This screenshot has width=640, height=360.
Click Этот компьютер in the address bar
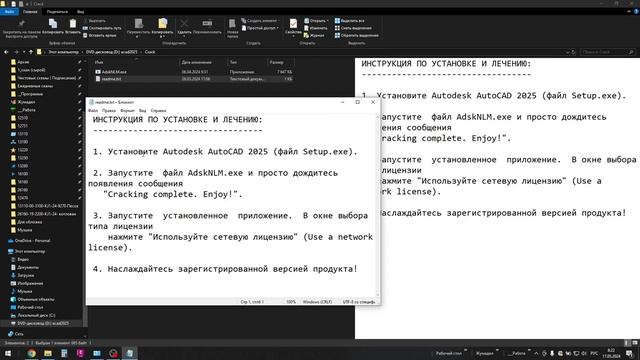pyautogui.click(x=63, y=52)
